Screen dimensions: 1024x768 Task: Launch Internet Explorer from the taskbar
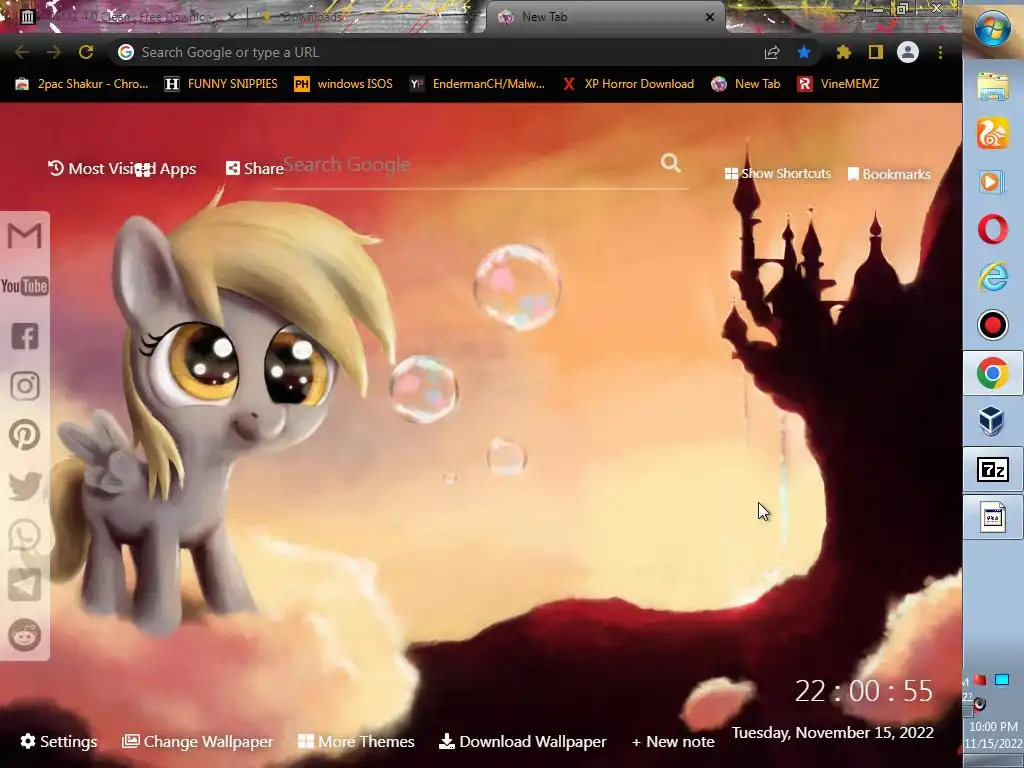click(x=993, y=277)
